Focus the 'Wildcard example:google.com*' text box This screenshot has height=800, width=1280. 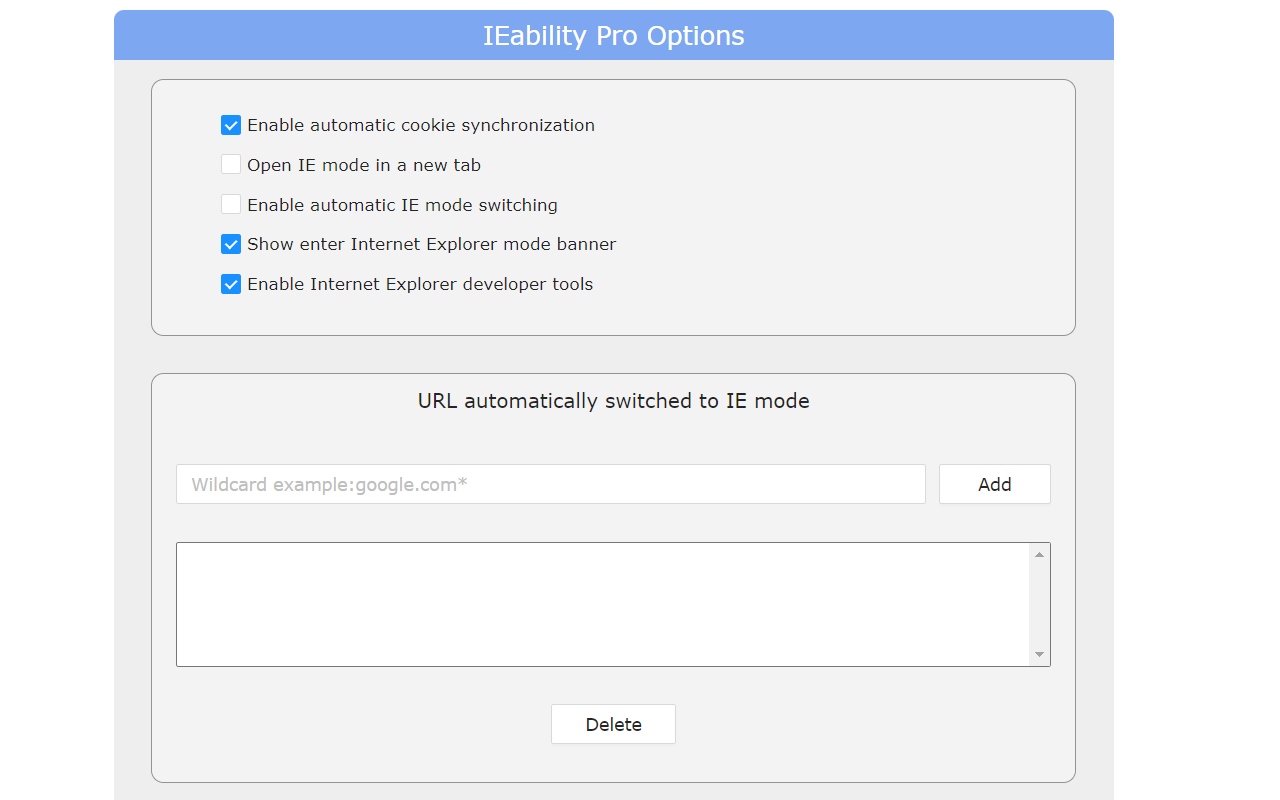click(x=550, y=484)
